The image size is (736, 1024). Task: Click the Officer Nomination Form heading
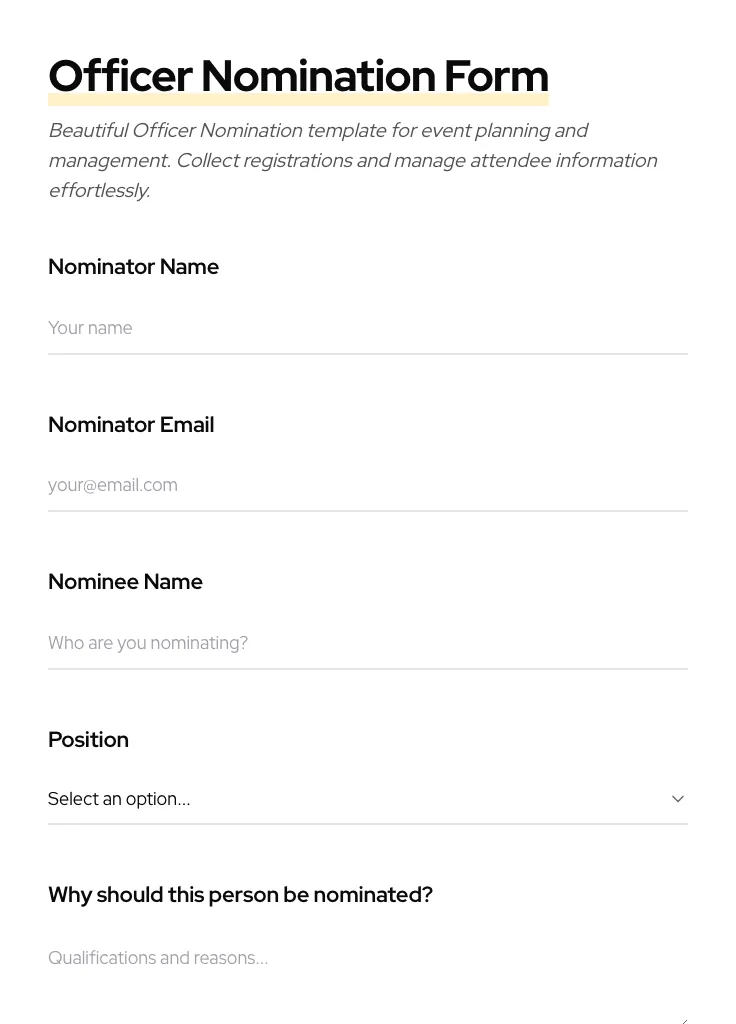[298, 76]
